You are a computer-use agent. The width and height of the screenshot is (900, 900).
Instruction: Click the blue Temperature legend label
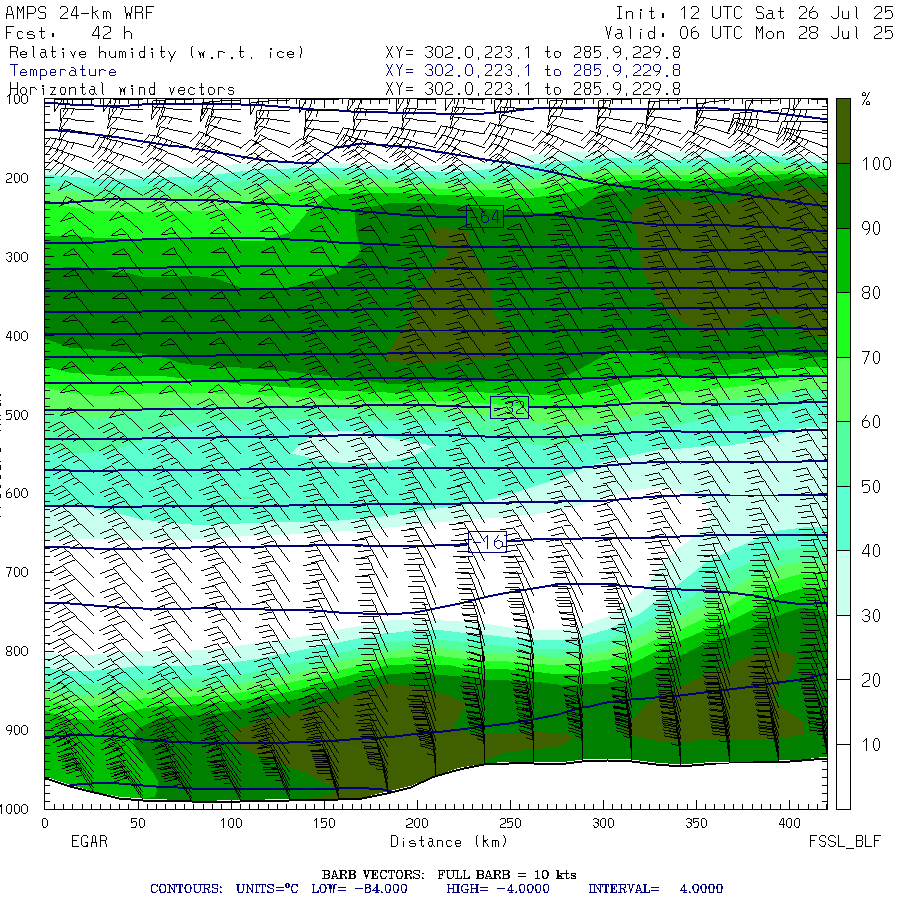click(63, 71)
